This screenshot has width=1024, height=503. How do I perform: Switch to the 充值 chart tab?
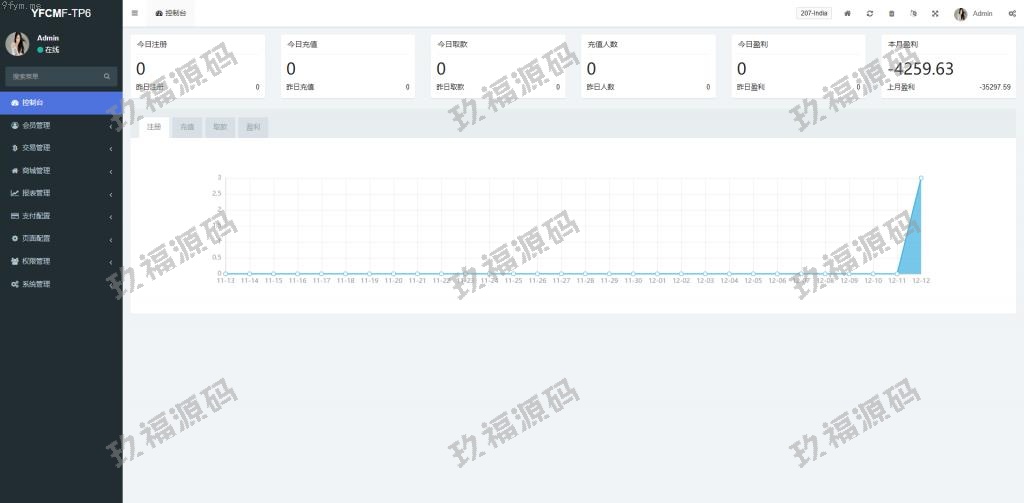[x=187, y=127]
